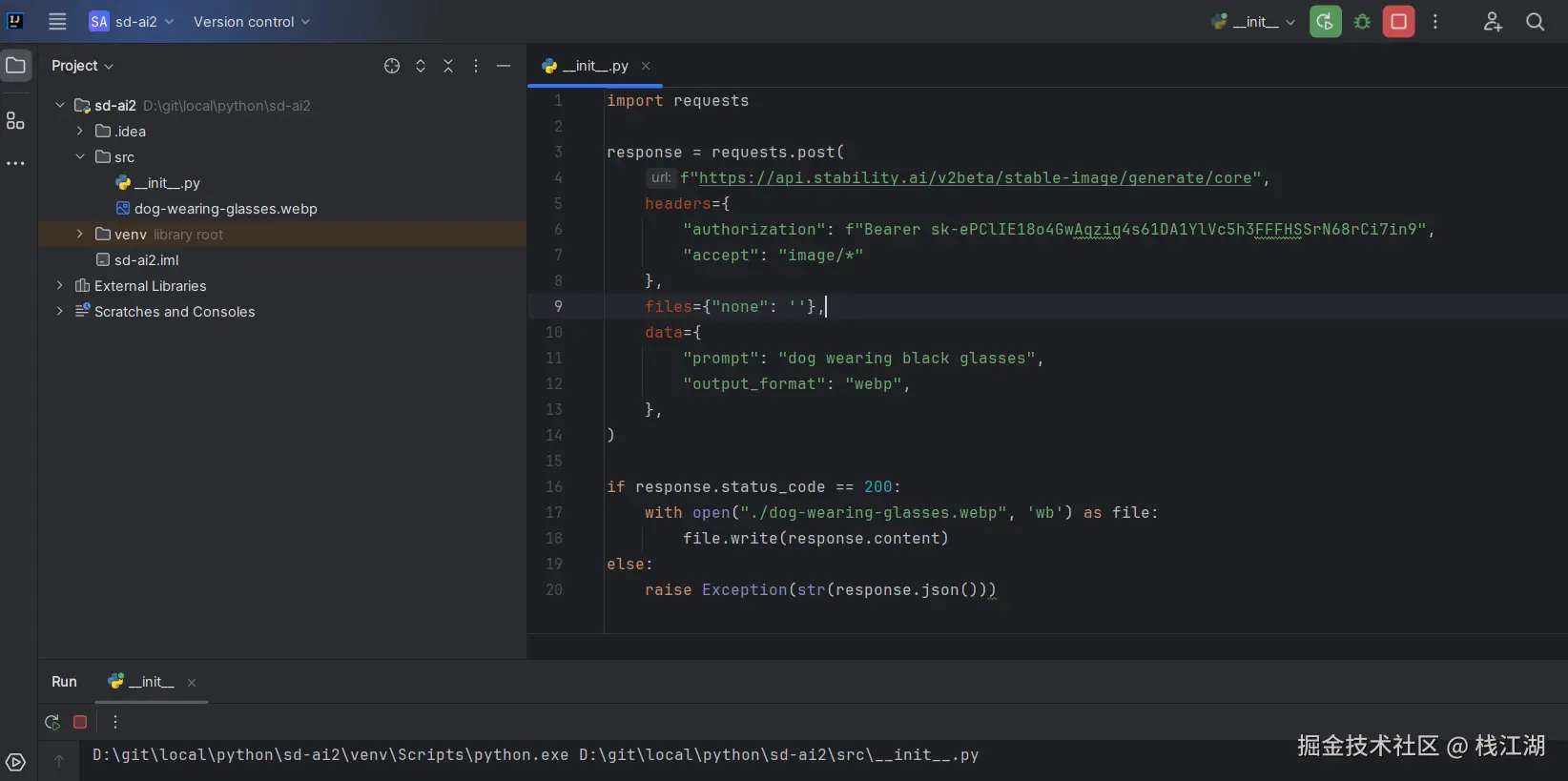This screenshot has height=781, width=1568.
Task: Open the More Actions menu beside the top Stop button
Action: [x=1435, y=21]
